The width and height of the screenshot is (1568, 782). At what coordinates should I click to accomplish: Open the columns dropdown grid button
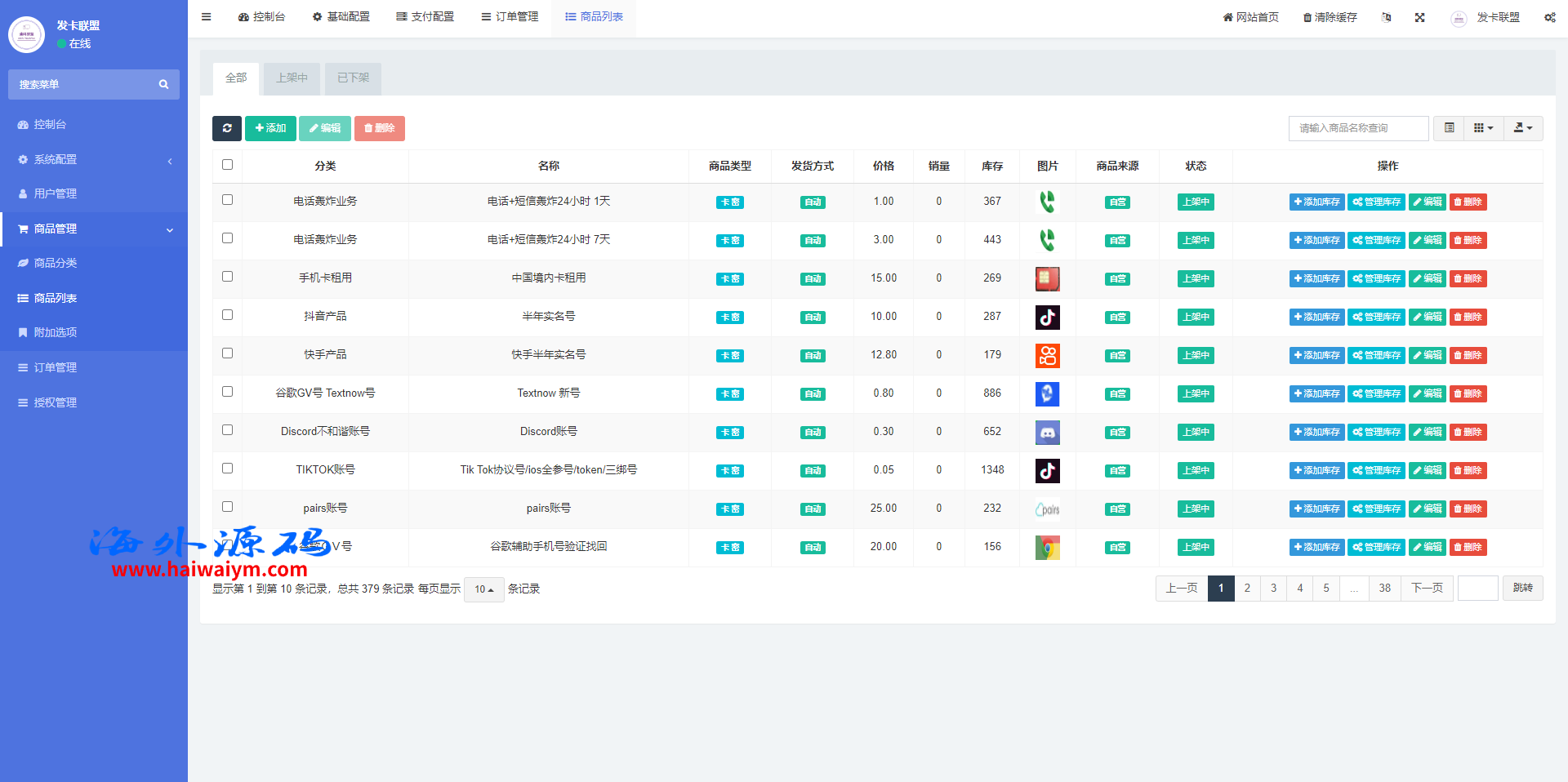pyautogui.click(x=1483, y=128)
